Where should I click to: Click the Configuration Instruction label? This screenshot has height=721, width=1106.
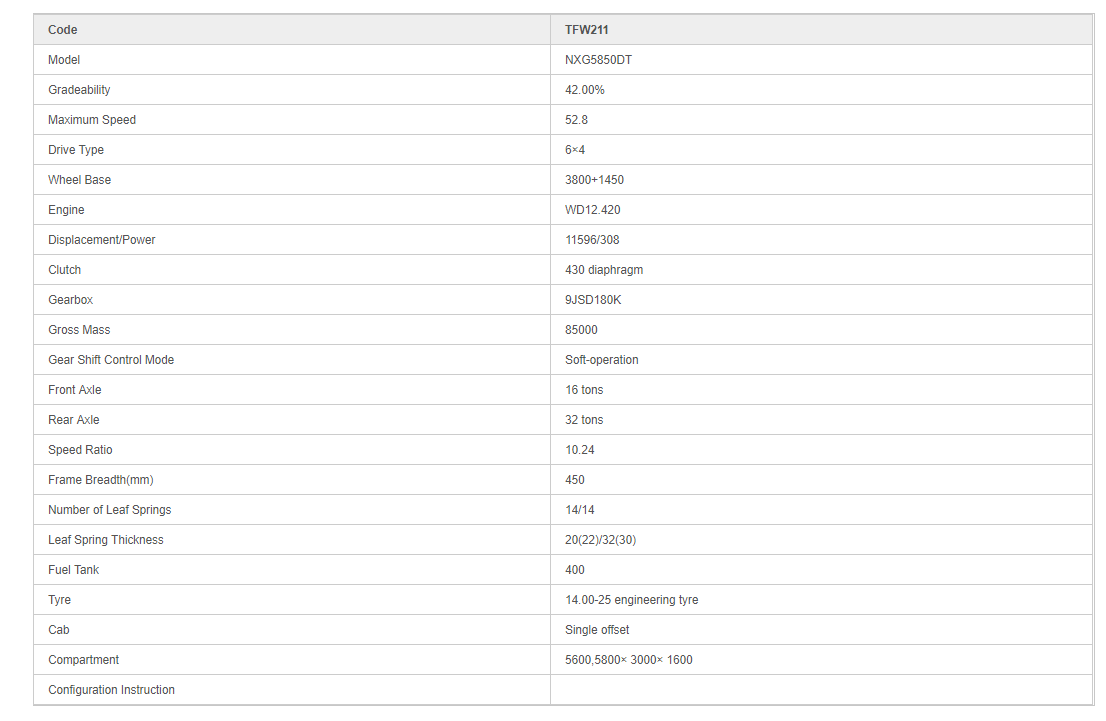[x=111, y=690]
